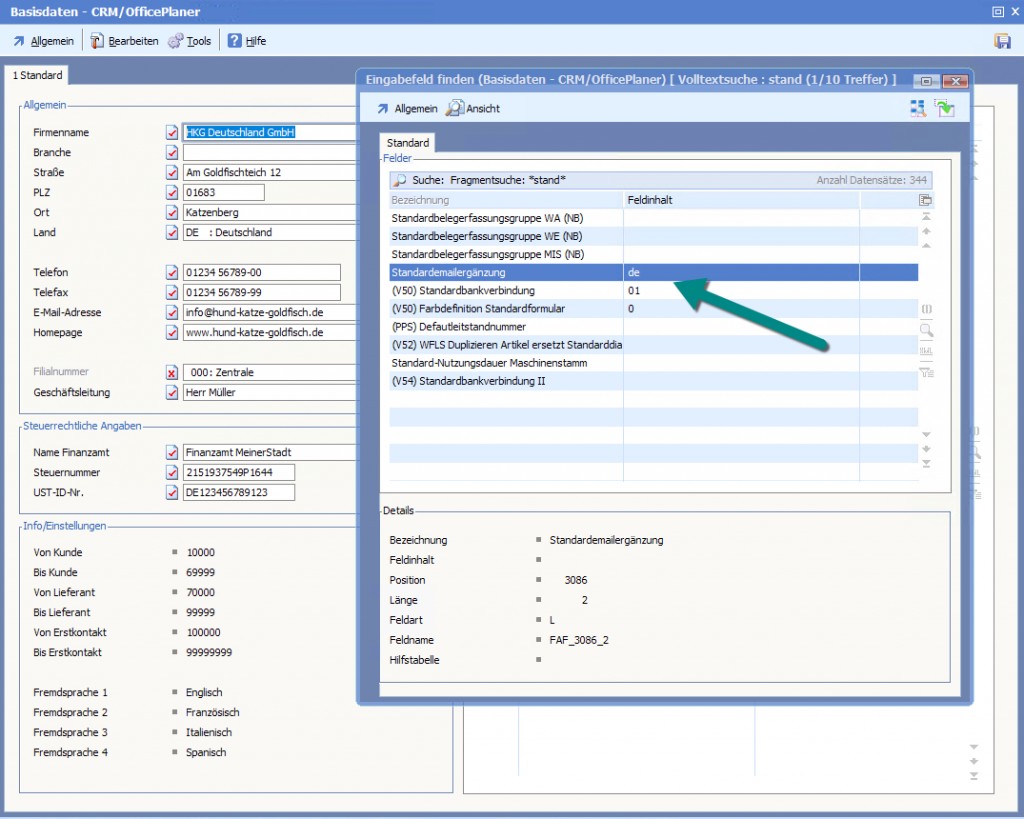Viewport: 1024px width, 819px height.
Task: Open the Allgemein menu in search dialog
Action: click(x=406, y=108)
